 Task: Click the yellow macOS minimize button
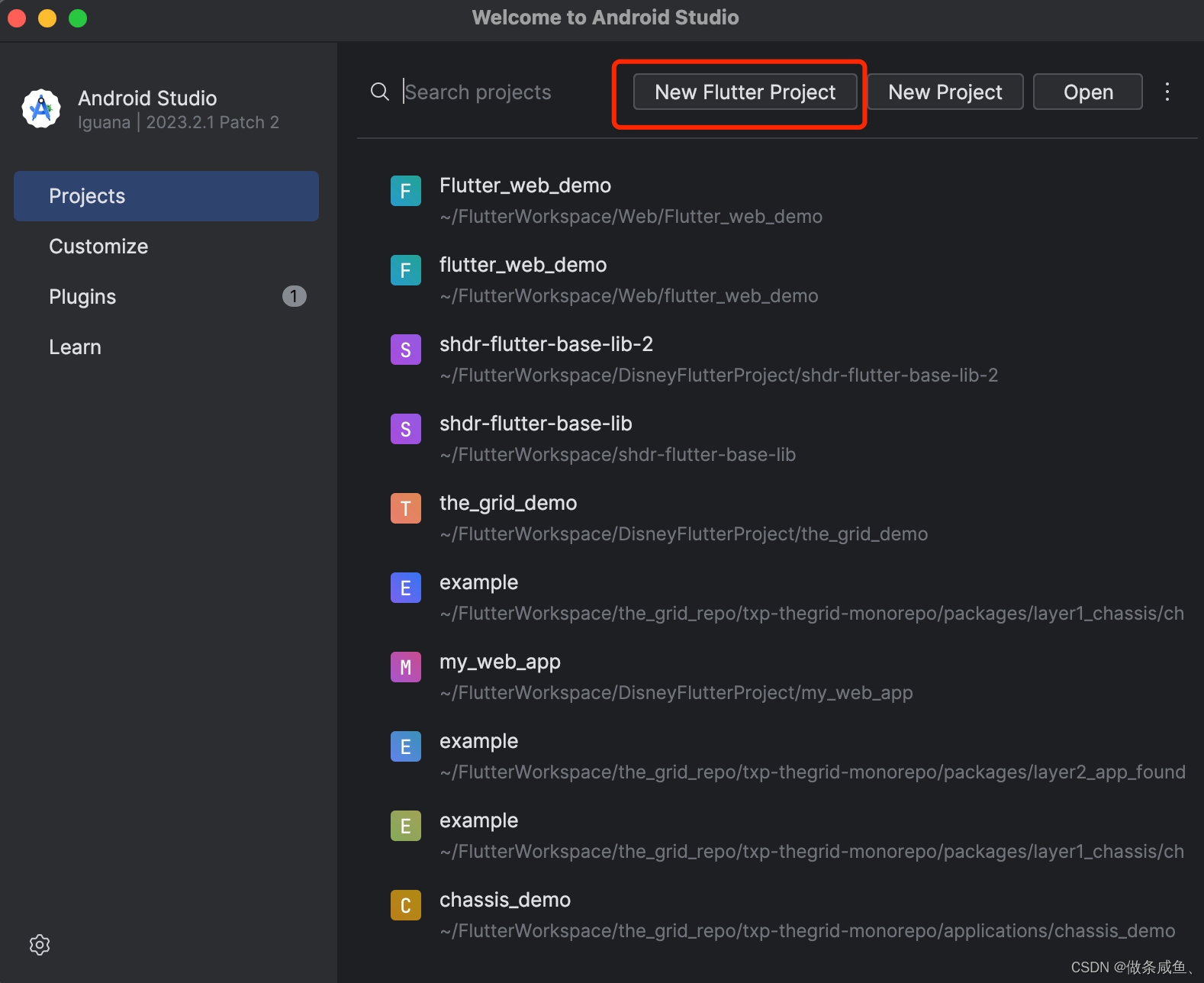pyautogui.click(x=47, y=18)
